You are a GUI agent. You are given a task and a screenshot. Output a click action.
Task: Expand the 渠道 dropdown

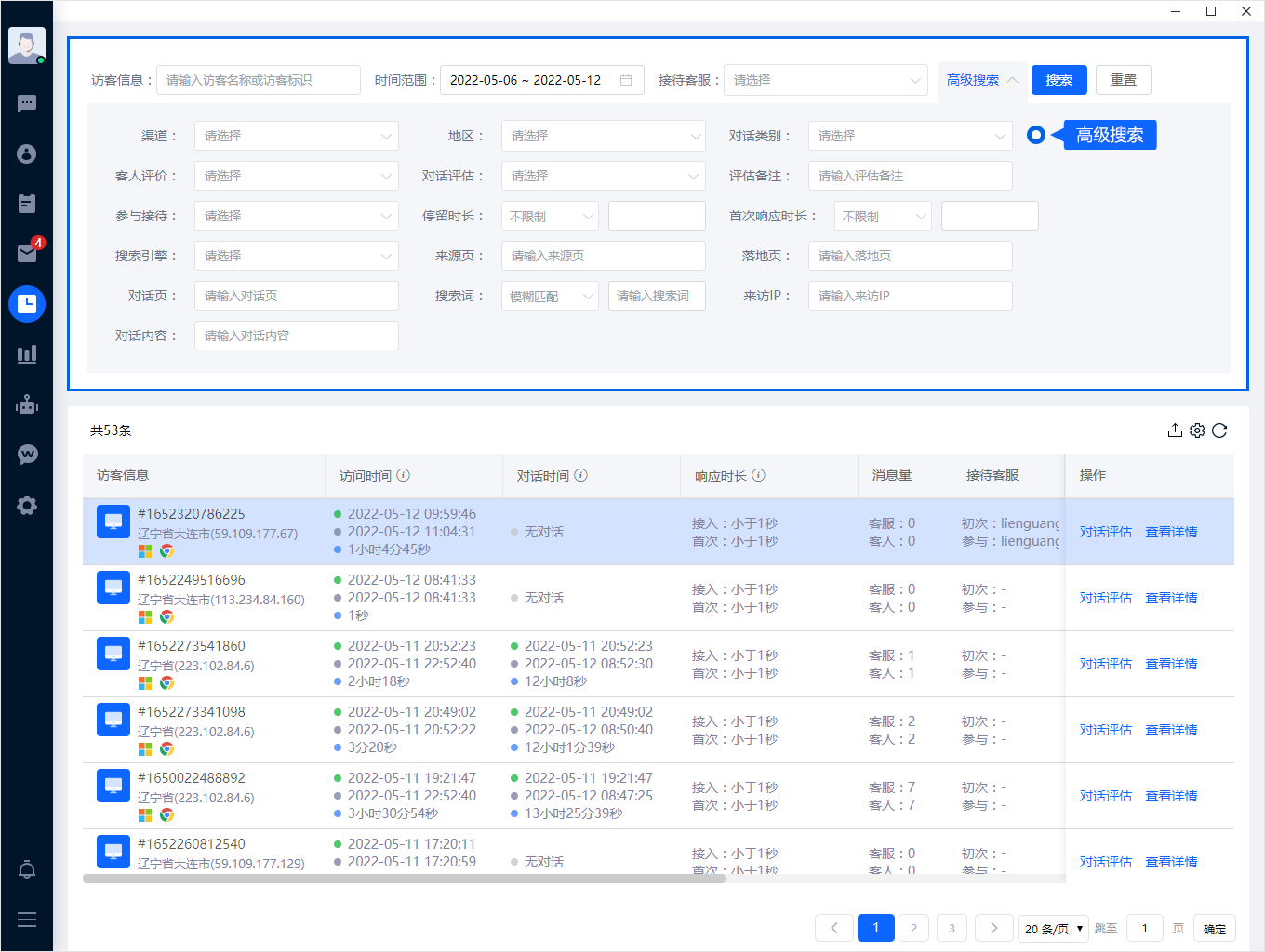point(296,136)
